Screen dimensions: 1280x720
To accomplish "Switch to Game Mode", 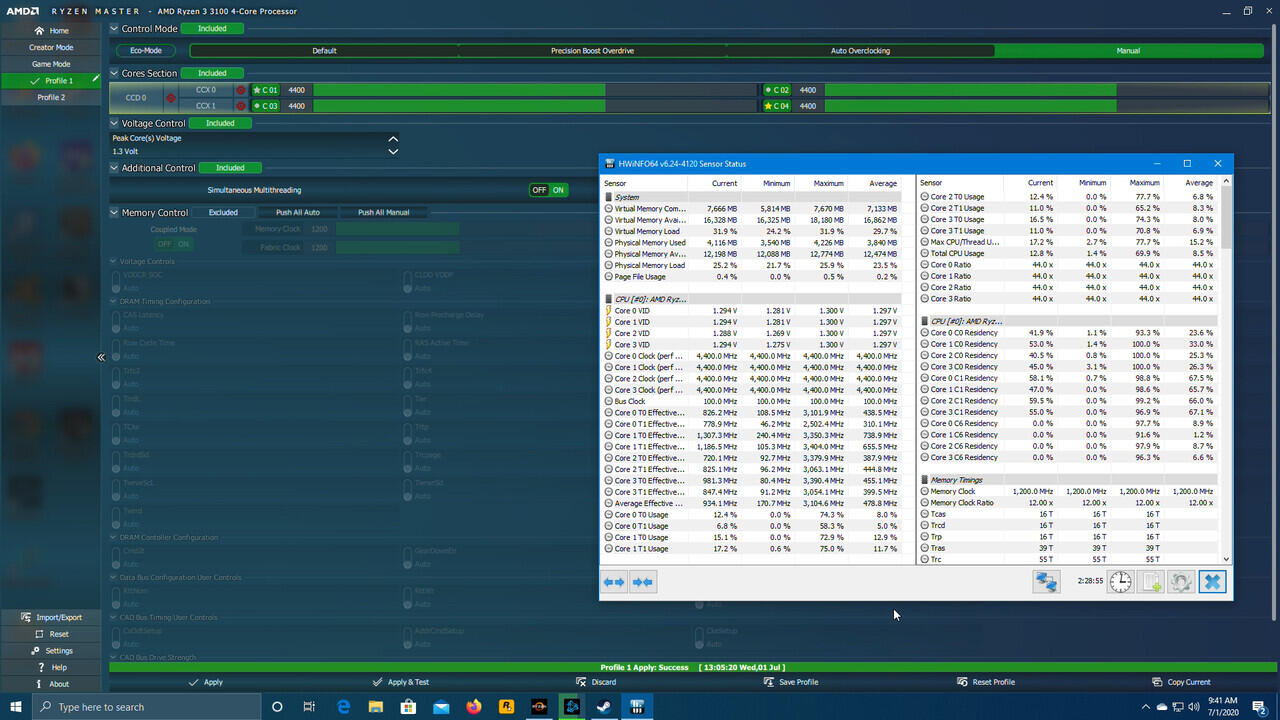I will click(51, 64).
